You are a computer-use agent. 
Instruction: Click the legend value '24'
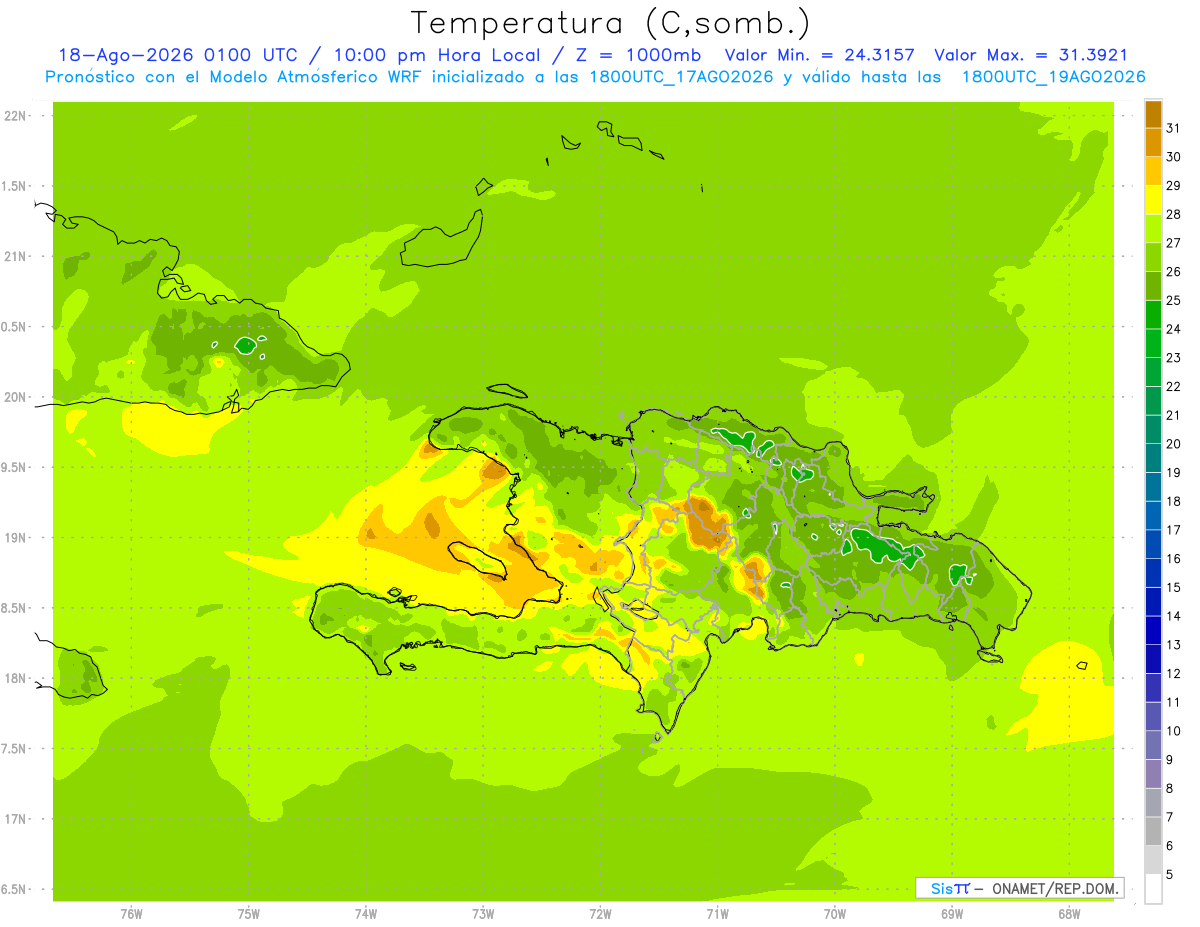[x=1173, y=329]
